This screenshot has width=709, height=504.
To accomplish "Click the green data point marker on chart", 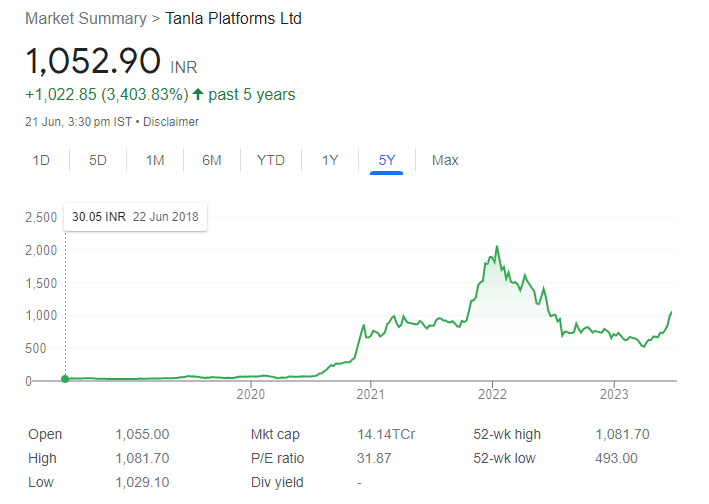I will [65, 379].
